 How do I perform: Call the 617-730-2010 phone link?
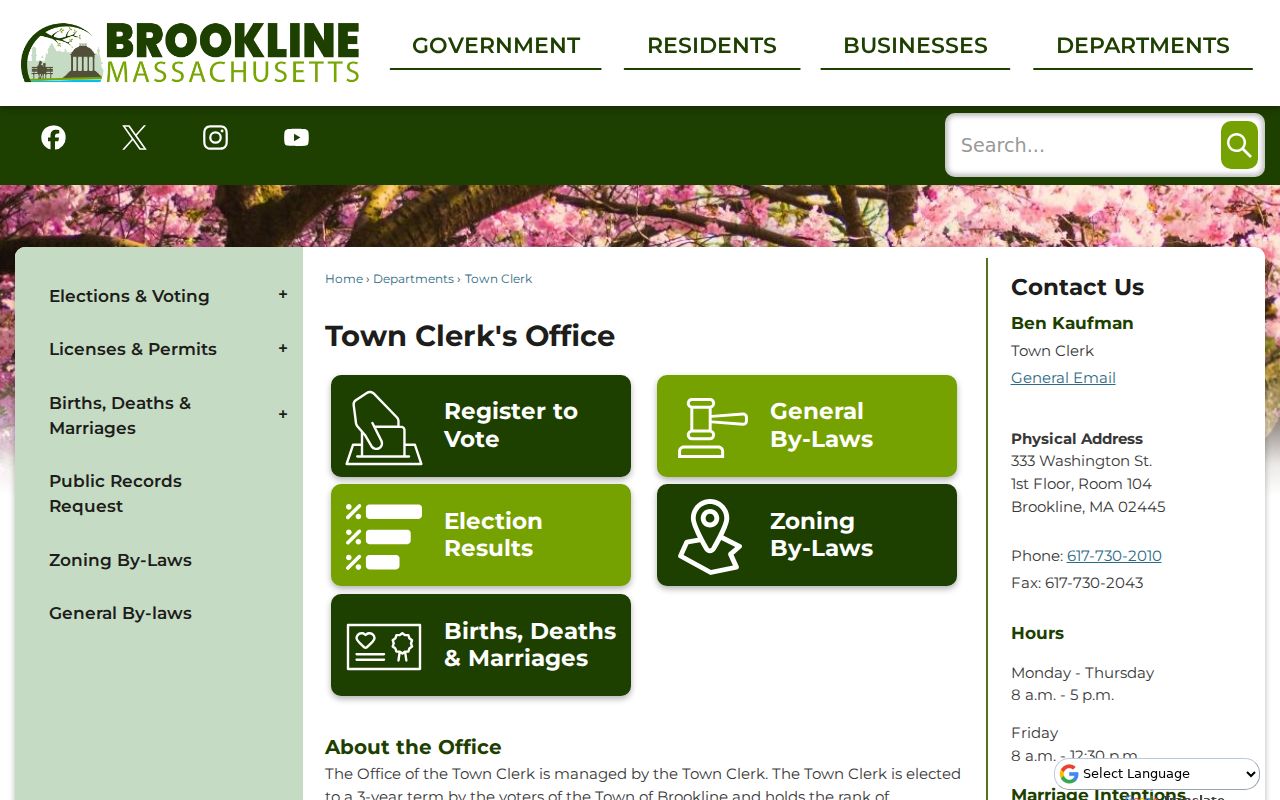[x=1114, y=556]
